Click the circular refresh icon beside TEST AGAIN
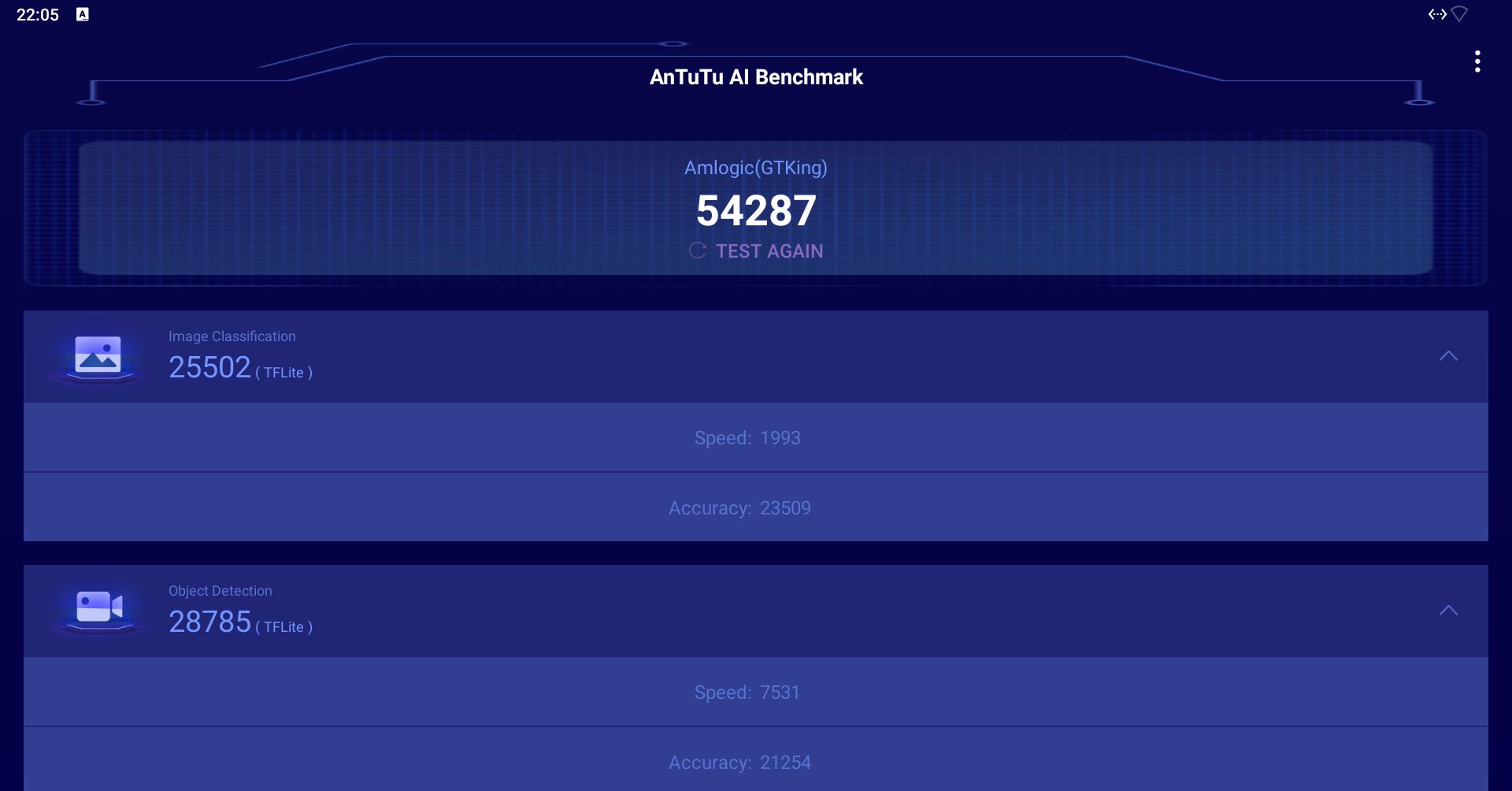 (697, 251)
